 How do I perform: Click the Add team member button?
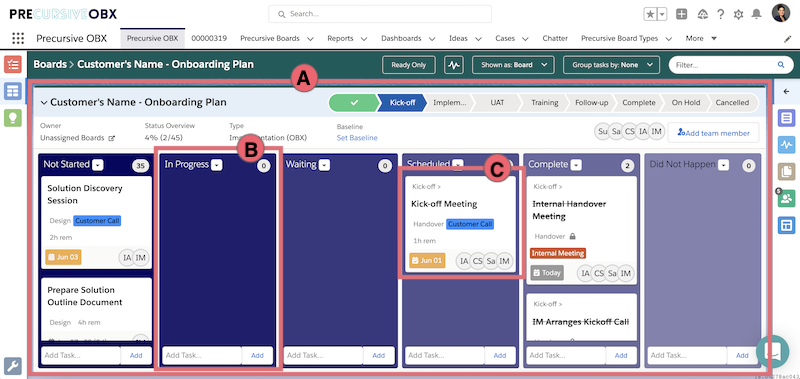(x=713, y=133)
